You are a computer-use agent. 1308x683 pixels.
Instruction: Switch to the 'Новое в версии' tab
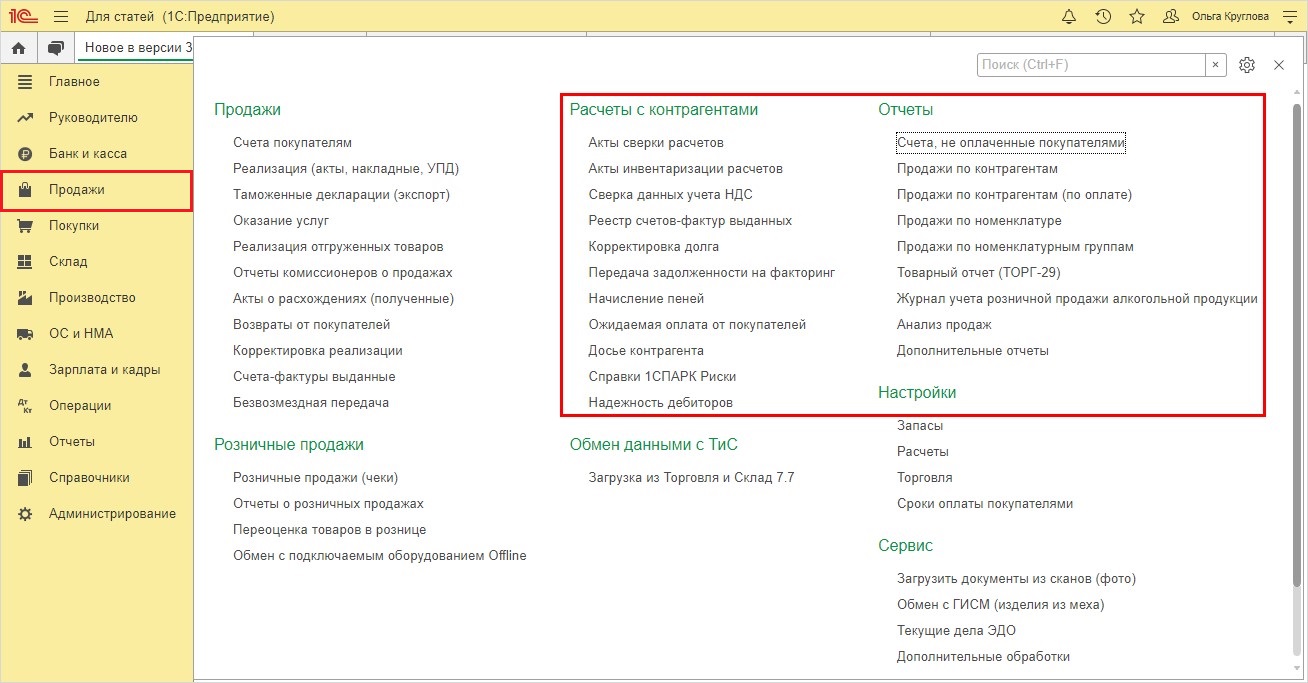tap(136, 48)
